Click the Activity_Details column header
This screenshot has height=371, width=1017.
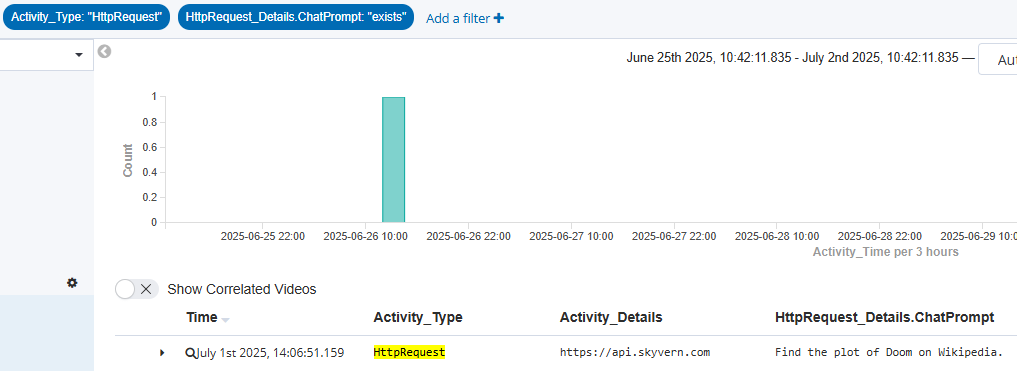point(611,317)
